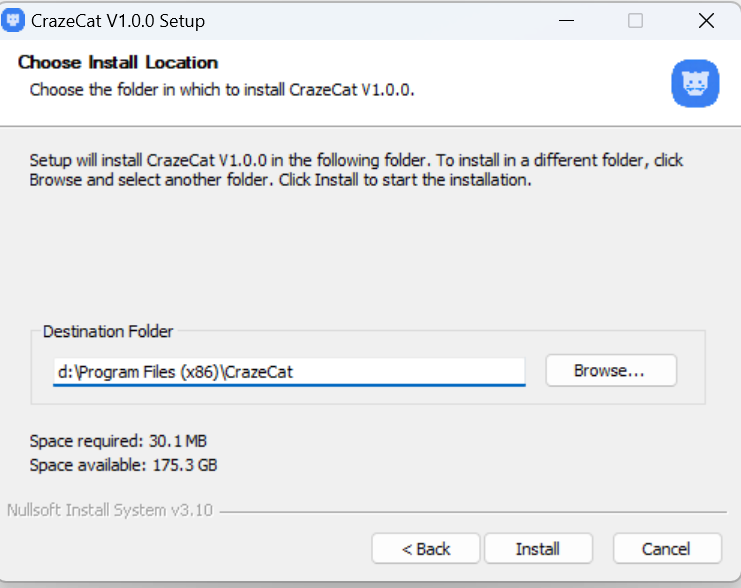Screen dimensions: 741x588
Task: Click the "Space required: 30.1 MB" text
Action: [x=118, y=441]
